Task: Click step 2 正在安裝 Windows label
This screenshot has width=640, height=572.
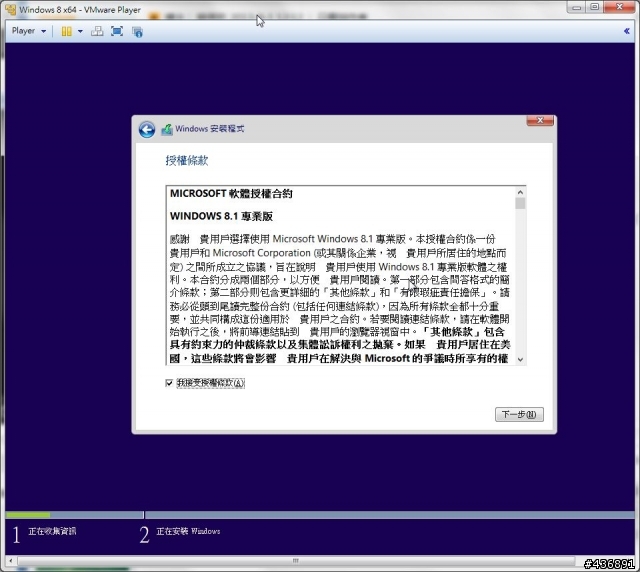Action: click(x=188, y=531)
